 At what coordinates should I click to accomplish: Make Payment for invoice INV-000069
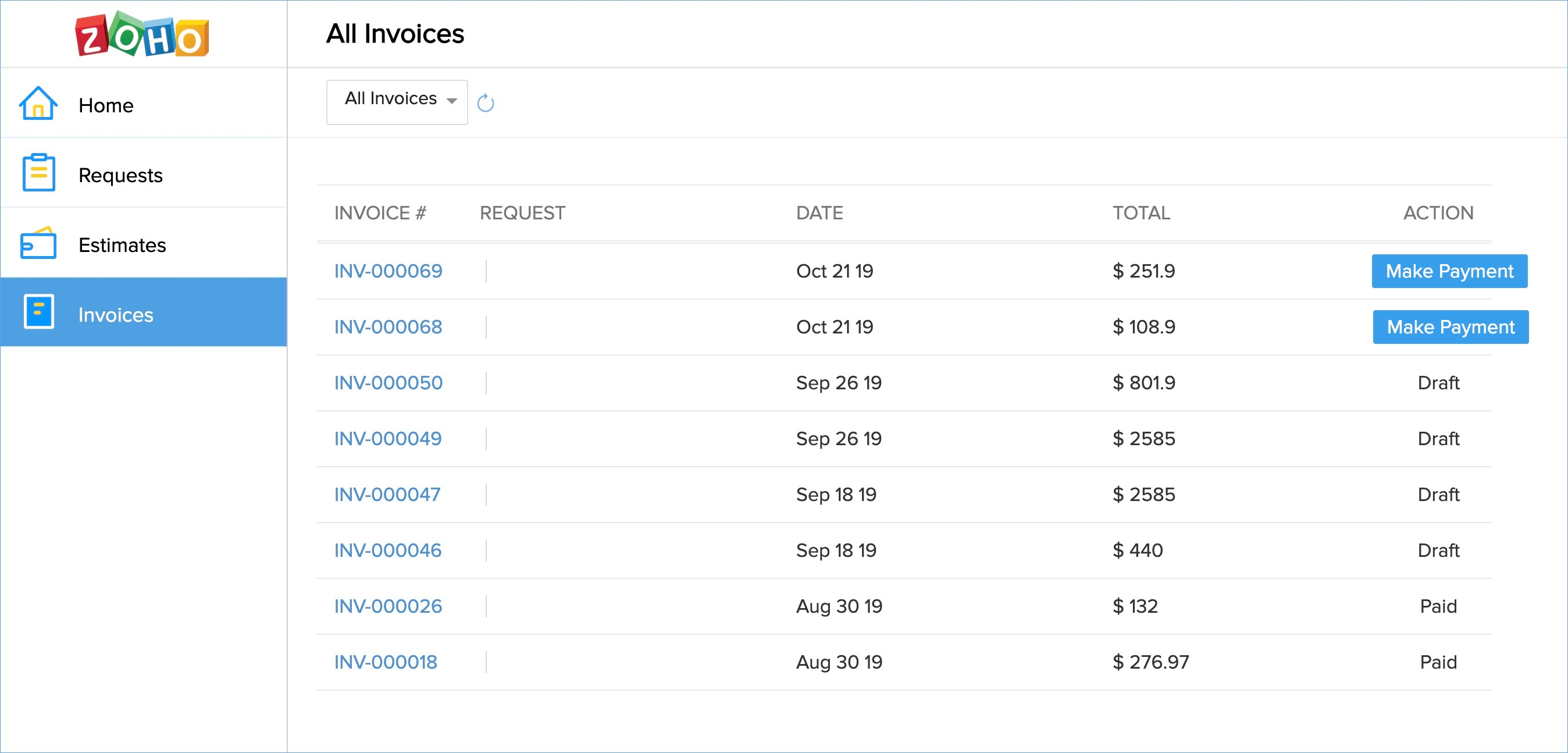click(x=1449, y=271)
